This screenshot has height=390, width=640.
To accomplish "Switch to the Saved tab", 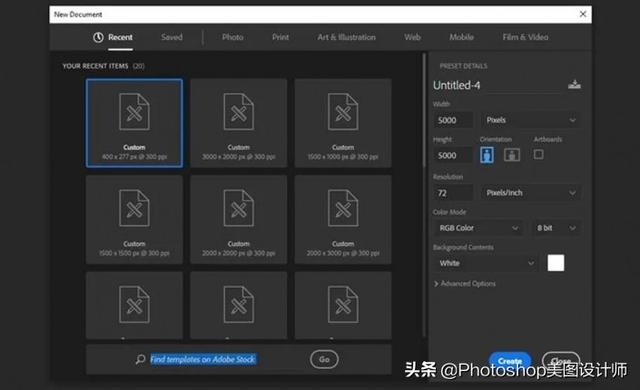I will click(x=172, y=37).
